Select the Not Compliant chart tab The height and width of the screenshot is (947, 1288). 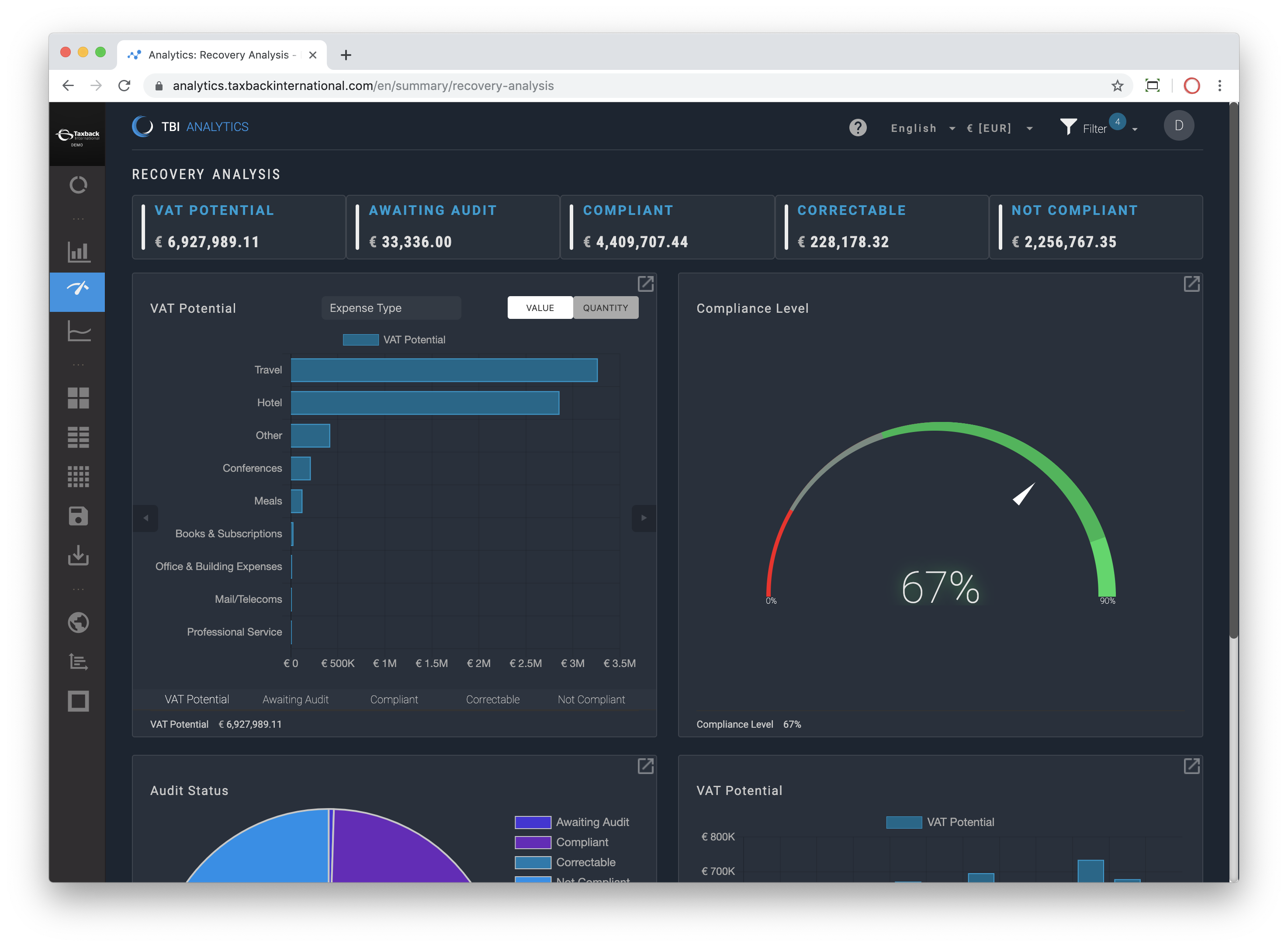click(591, 699)
